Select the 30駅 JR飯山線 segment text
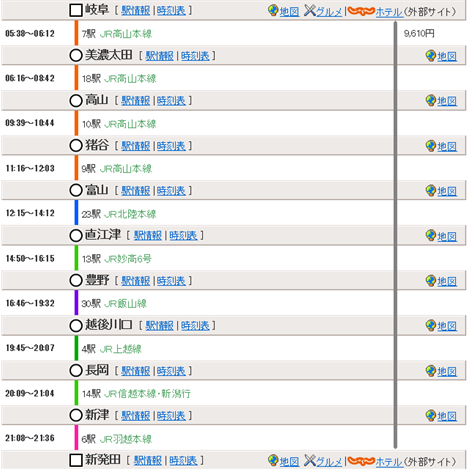 pyautogui.click(x=114, y=303)
